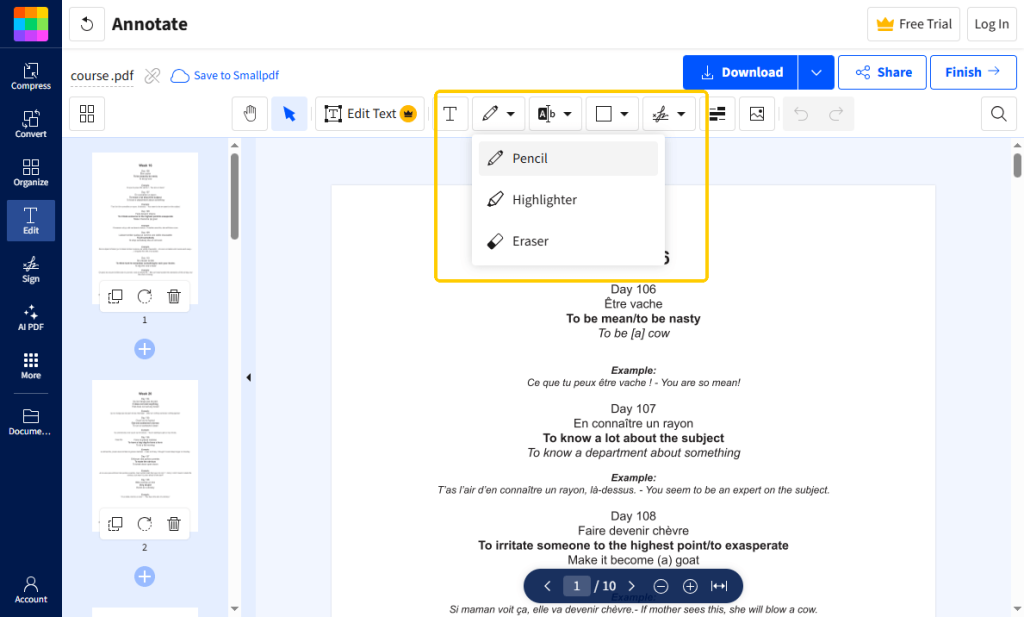This screenshot has width=1024, height=617.
Task: Select the Add Text tool
Action: 450,114
